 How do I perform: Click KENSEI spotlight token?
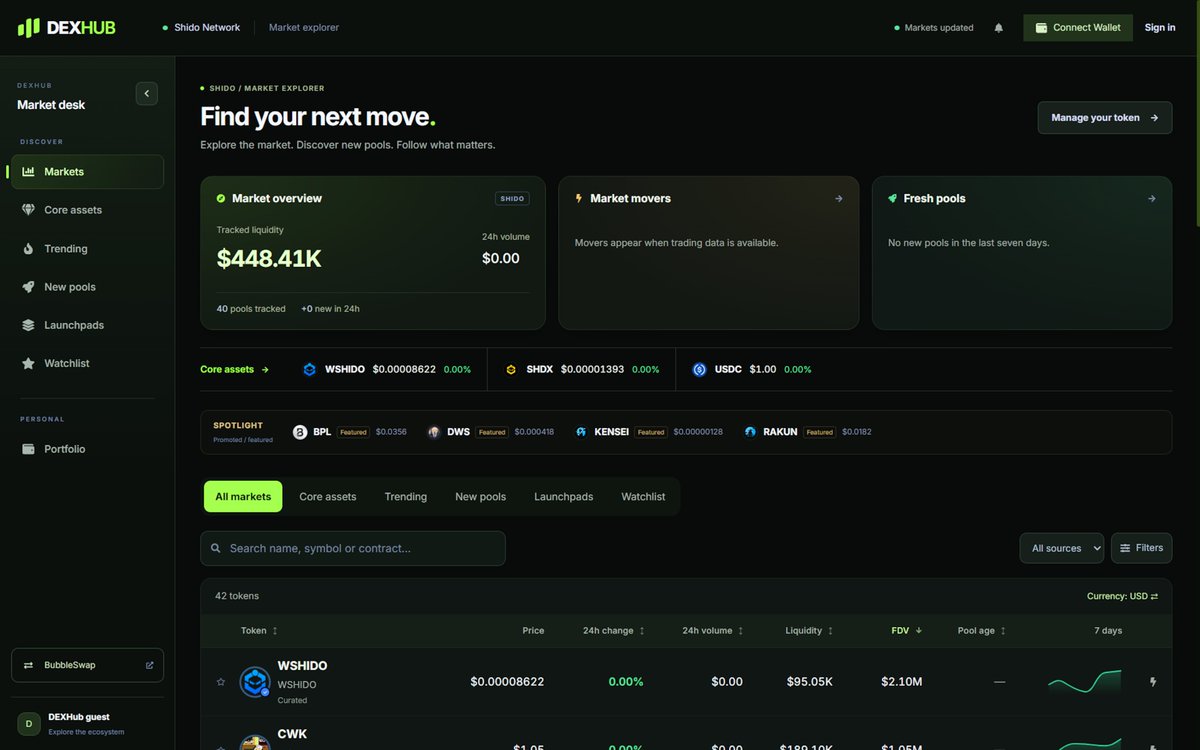click(649, 432)
